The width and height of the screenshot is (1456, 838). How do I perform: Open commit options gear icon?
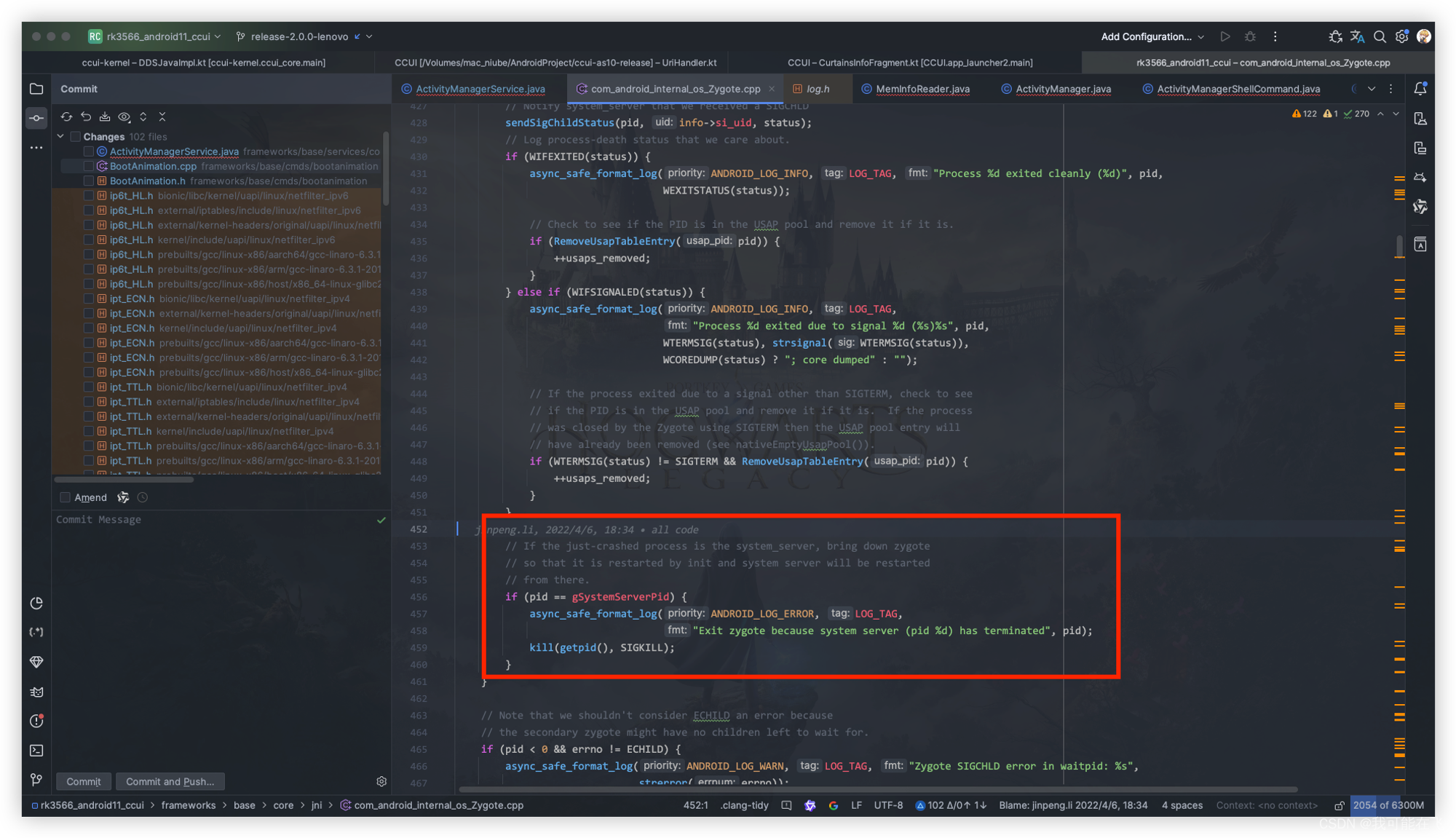[381, 781]
